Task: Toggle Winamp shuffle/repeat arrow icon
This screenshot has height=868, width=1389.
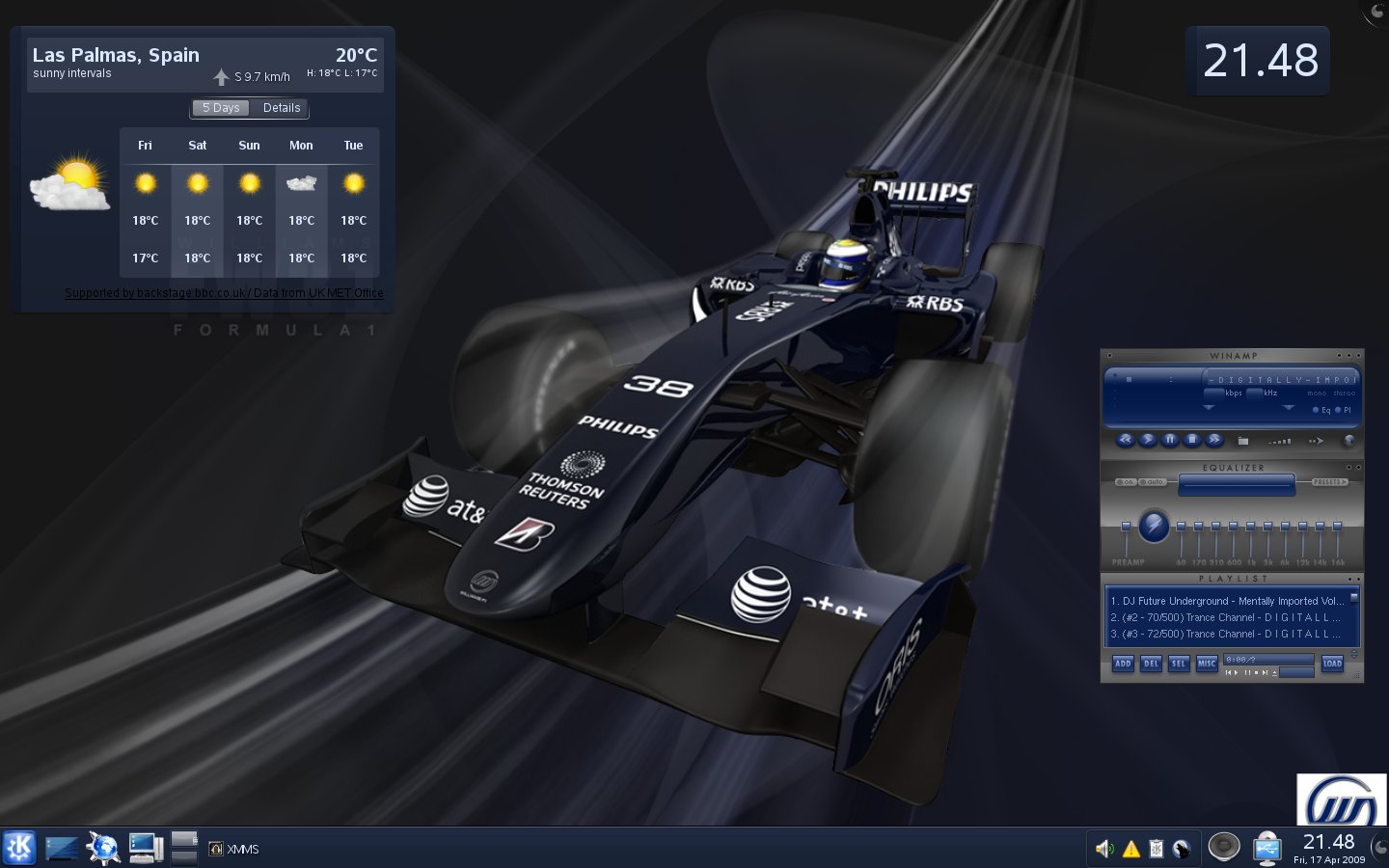Action: (1315, 441)
